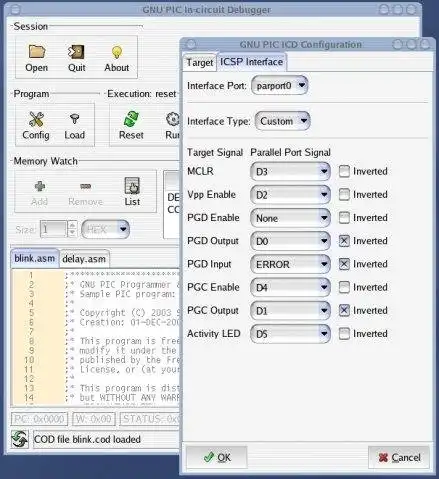Image resolution: width=439 pixels, height=479 pixels.
Task: Click the window menu icon of the Debugger title bar
Action: point(15,10)
